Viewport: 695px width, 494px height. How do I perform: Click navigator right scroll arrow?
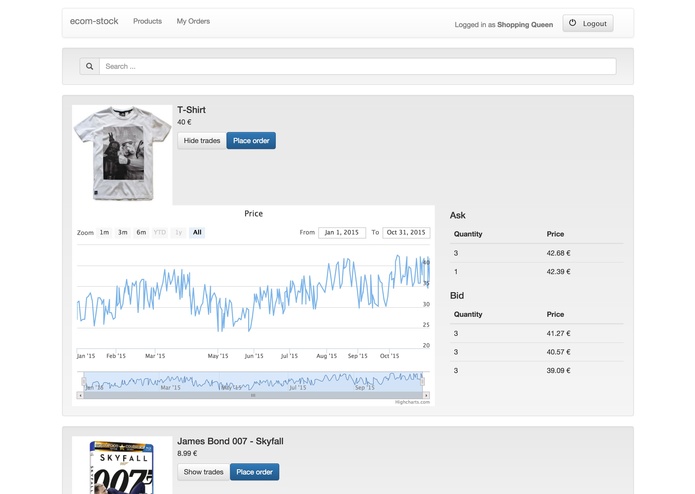click(x=426, y=395)
